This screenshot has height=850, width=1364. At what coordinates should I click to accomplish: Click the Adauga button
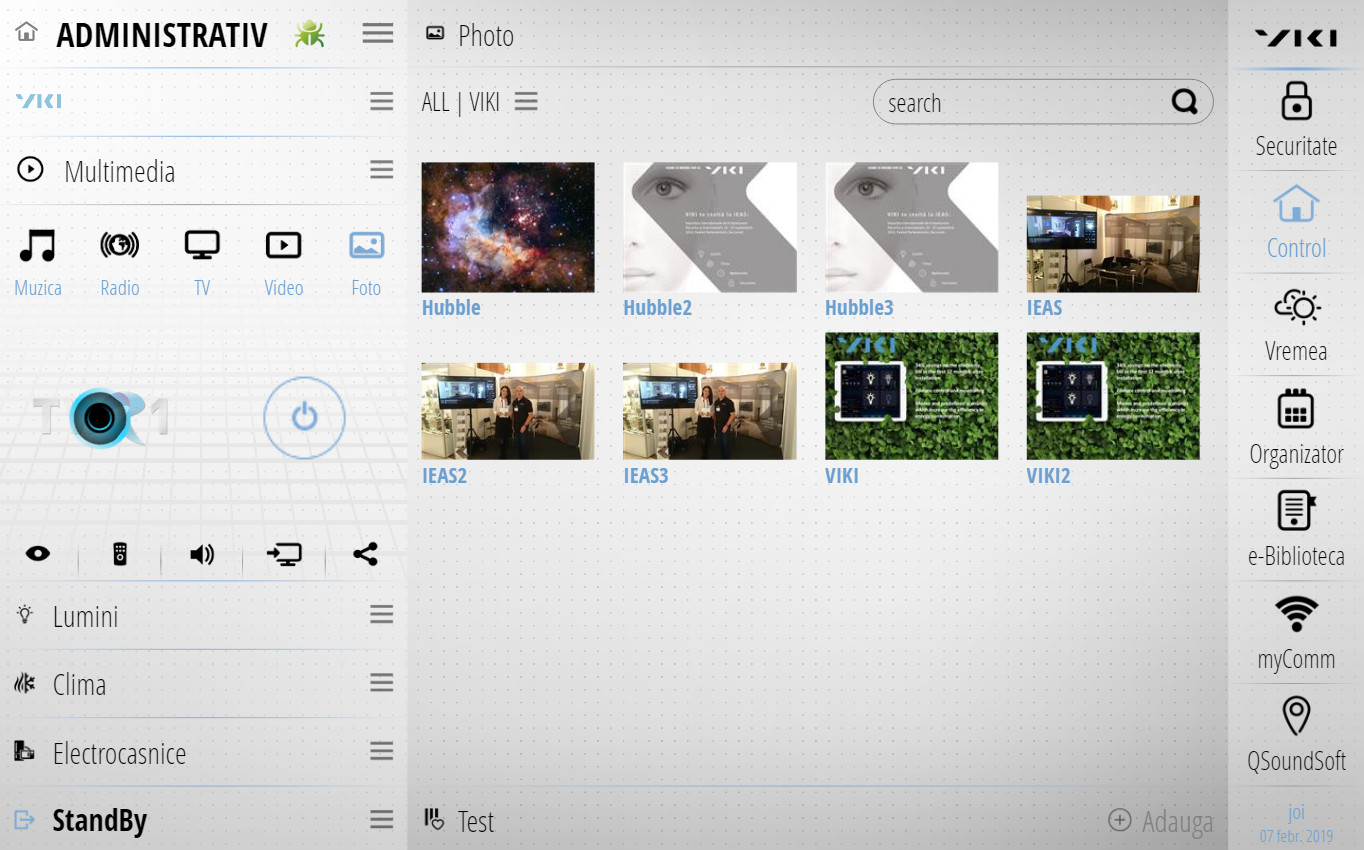coord(1161,821)
